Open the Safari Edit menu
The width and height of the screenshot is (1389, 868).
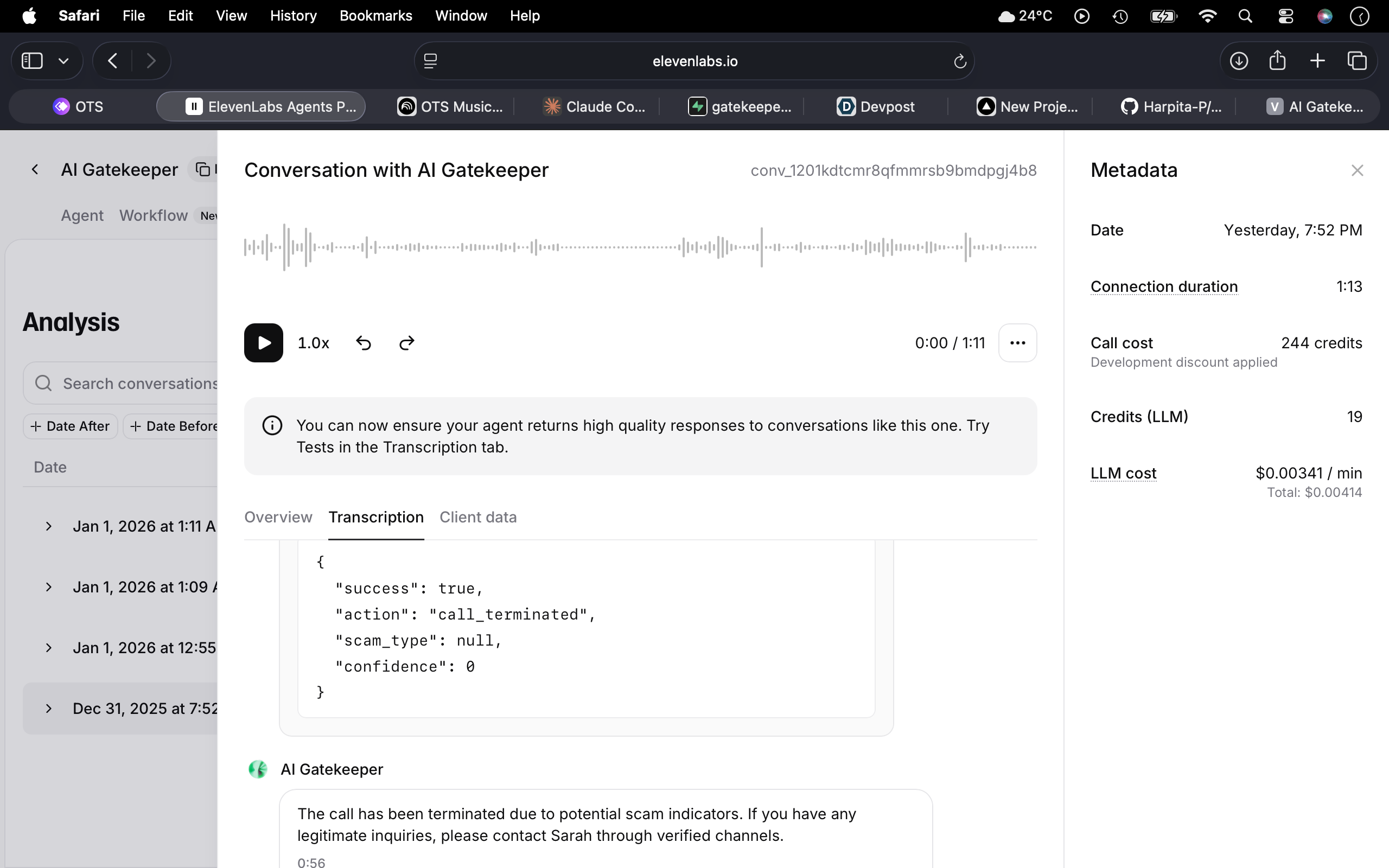180,16
